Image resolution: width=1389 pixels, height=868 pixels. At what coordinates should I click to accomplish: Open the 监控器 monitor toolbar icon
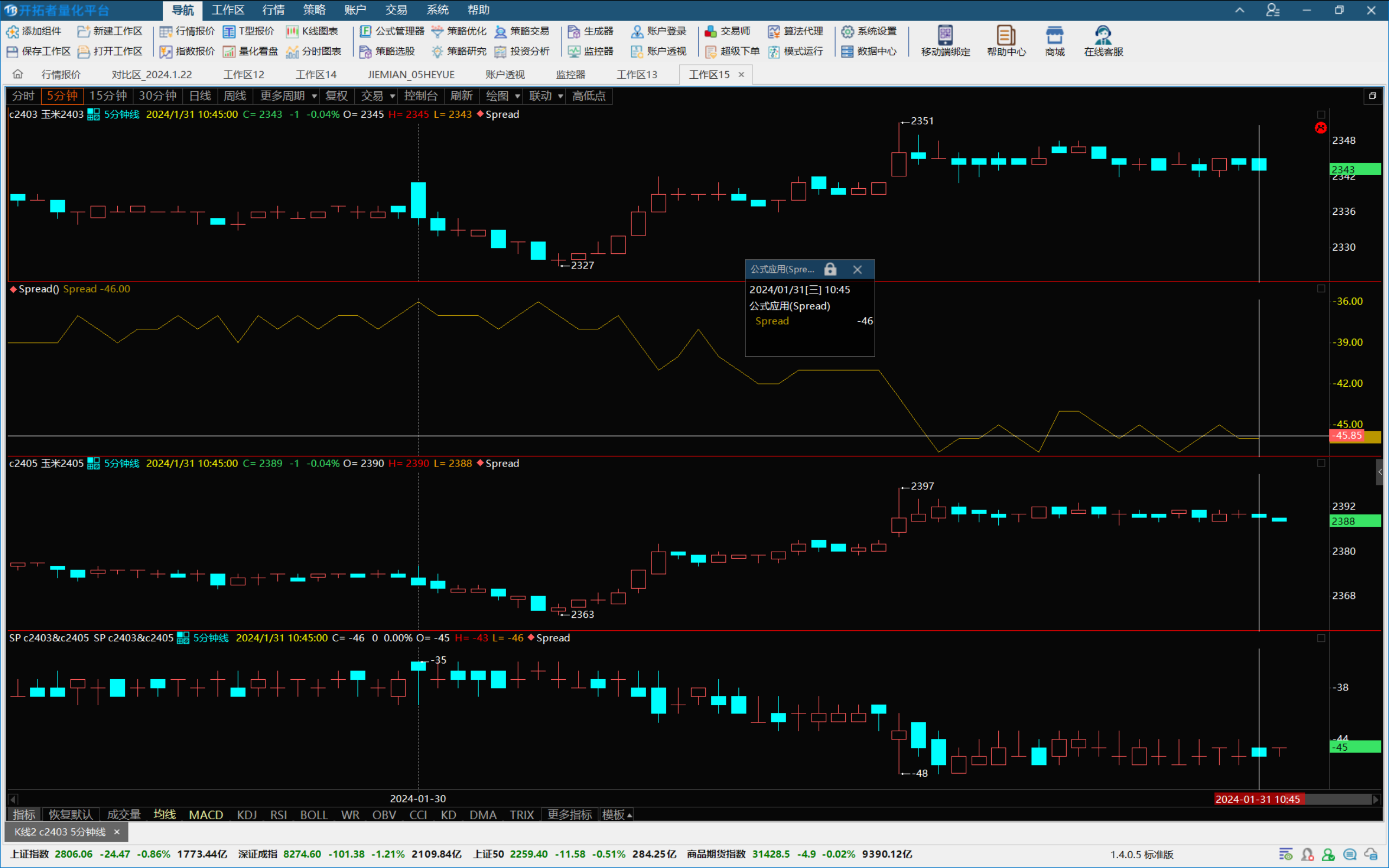[x=574, y=52]
